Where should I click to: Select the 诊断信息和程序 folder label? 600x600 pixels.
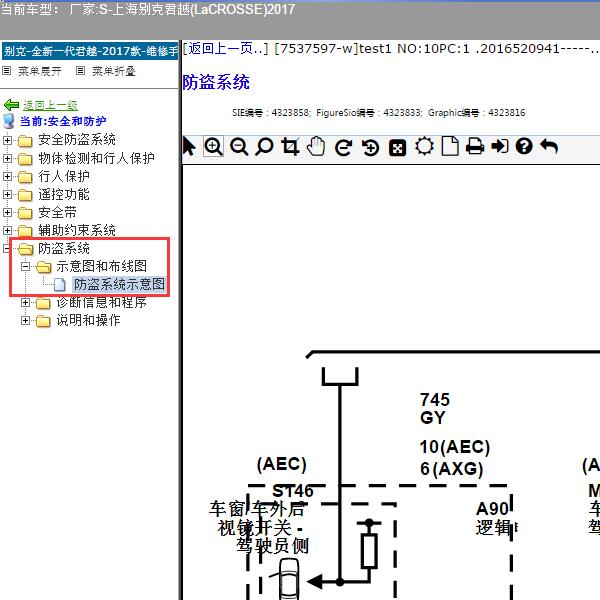point(102,303)
